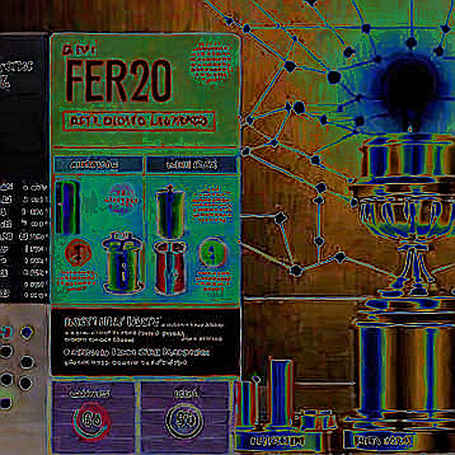Toggle the green-ringed circle at bottom left
The width and height of the screenshot is (455, 455).
[x=6, y=403]
